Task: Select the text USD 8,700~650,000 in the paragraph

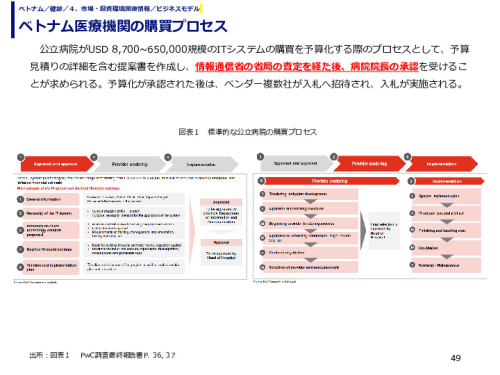Action: click(138, 49)
